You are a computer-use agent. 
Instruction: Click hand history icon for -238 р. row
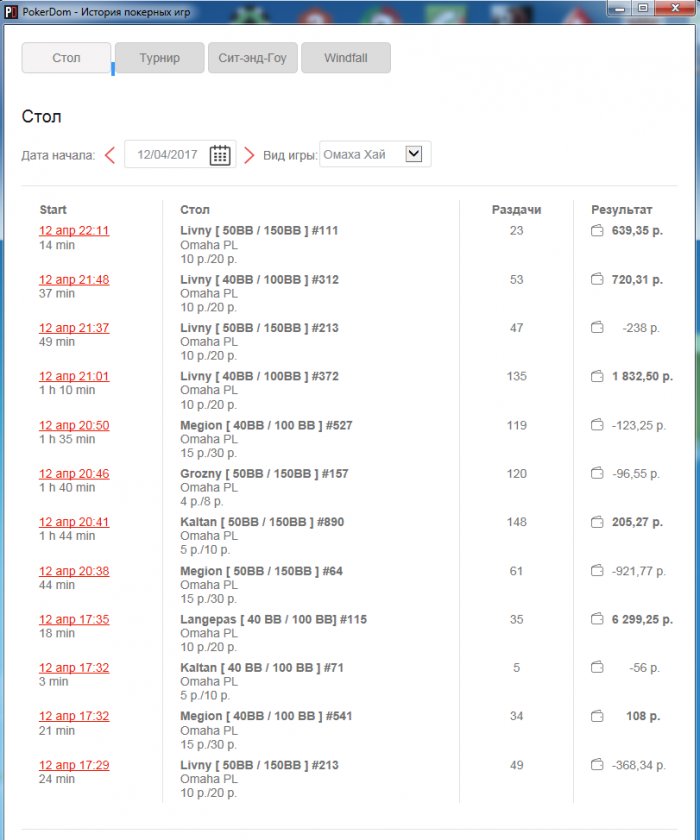tap(597, 328)
